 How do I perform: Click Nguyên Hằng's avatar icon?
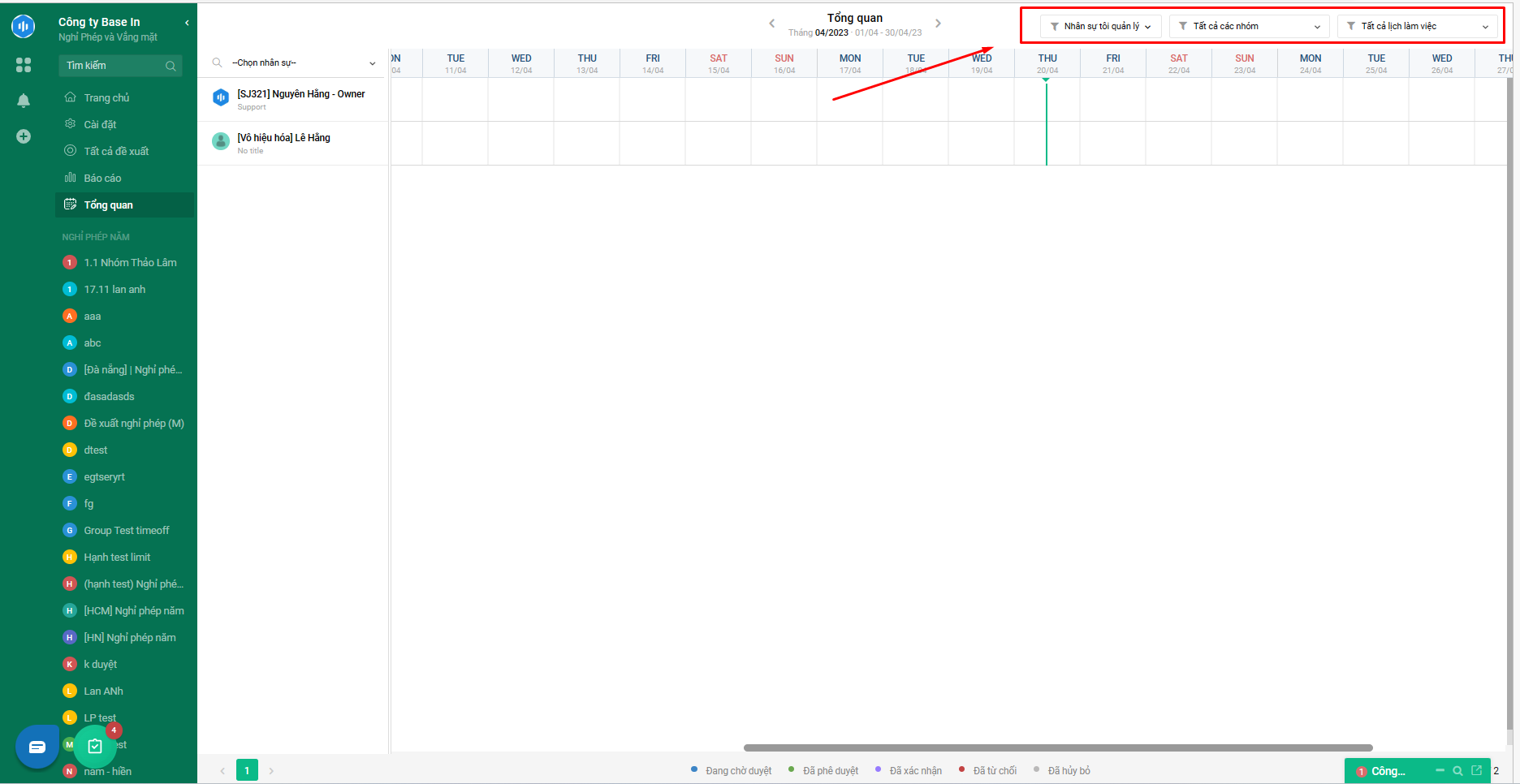(x=221, y=98)
